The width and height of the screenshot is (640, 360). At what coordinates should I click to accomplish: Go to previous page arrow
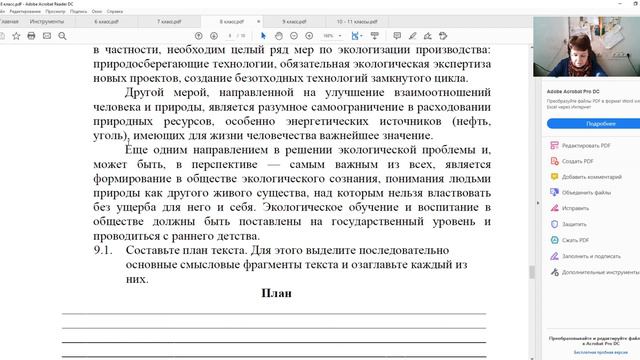[198, 36]
